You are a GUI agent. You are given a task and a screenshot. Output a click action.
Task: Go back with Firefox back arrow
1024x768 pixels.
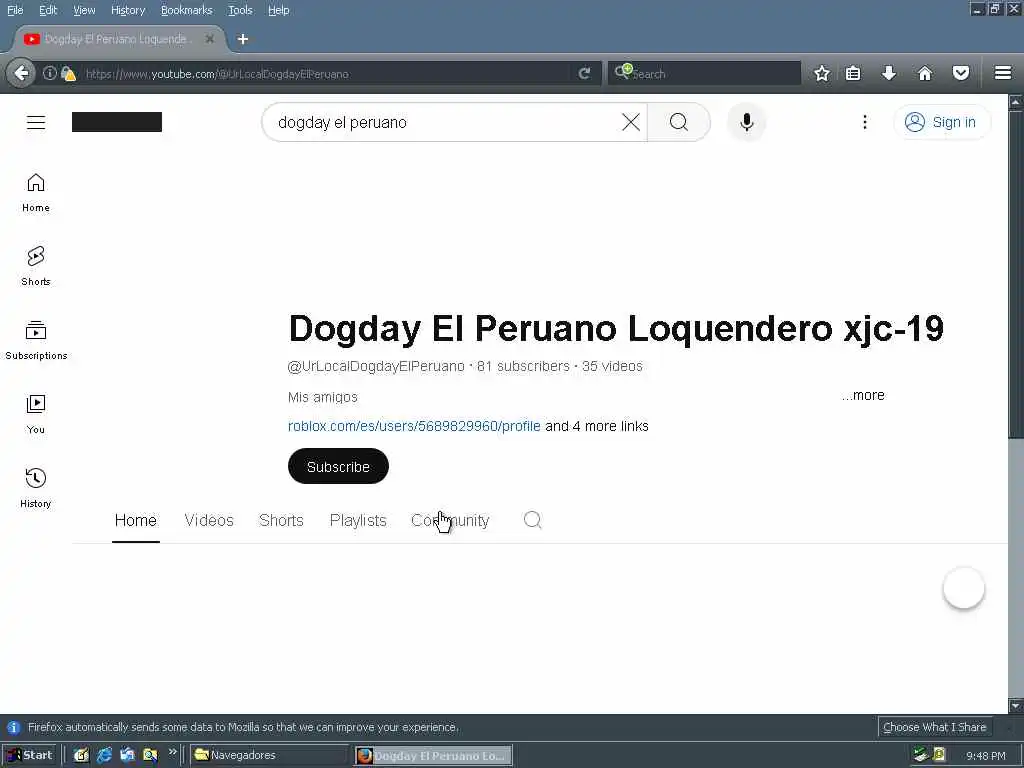coord(22,73)
